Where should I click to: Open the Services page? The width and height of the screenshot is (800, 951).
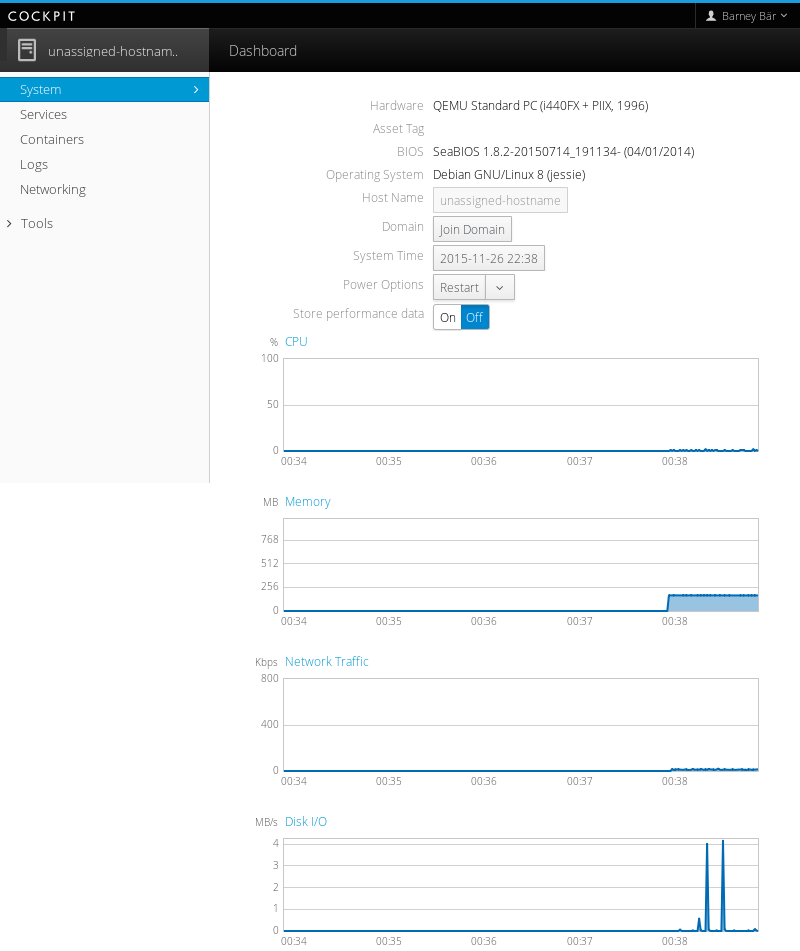coord(44,115)
